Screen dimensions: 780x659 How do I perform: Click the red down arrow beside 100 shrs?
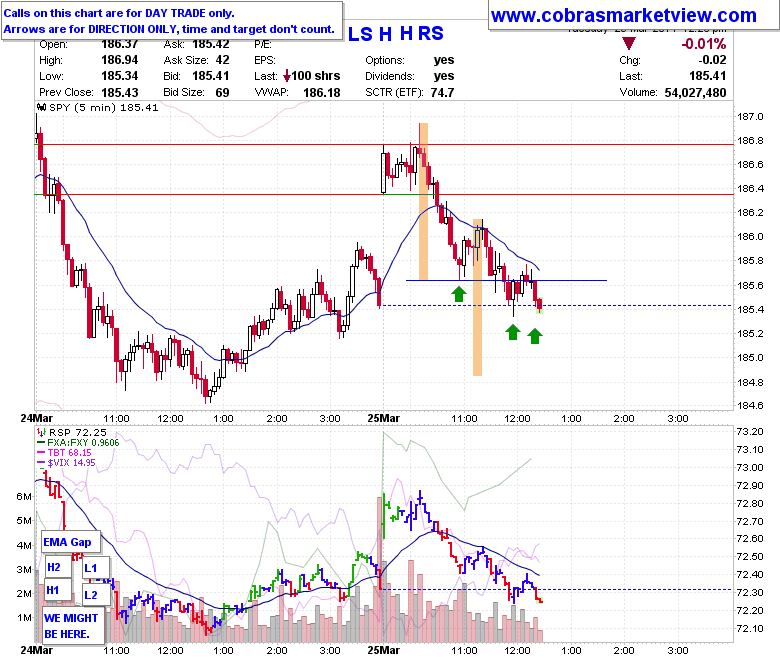pos(287,76)
